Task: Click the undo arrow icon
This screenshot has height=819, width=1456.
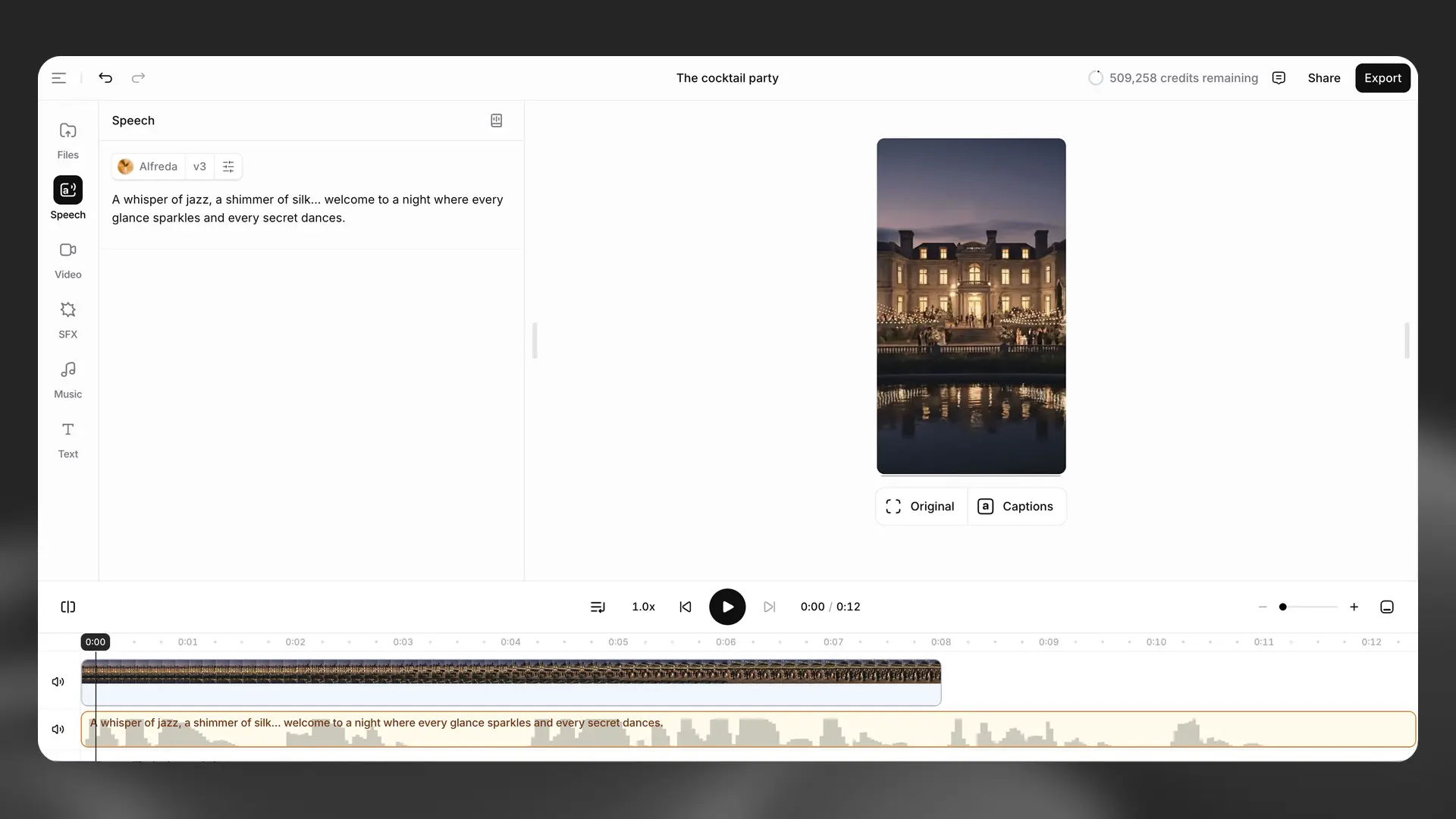Action: (x=105, y=78)
